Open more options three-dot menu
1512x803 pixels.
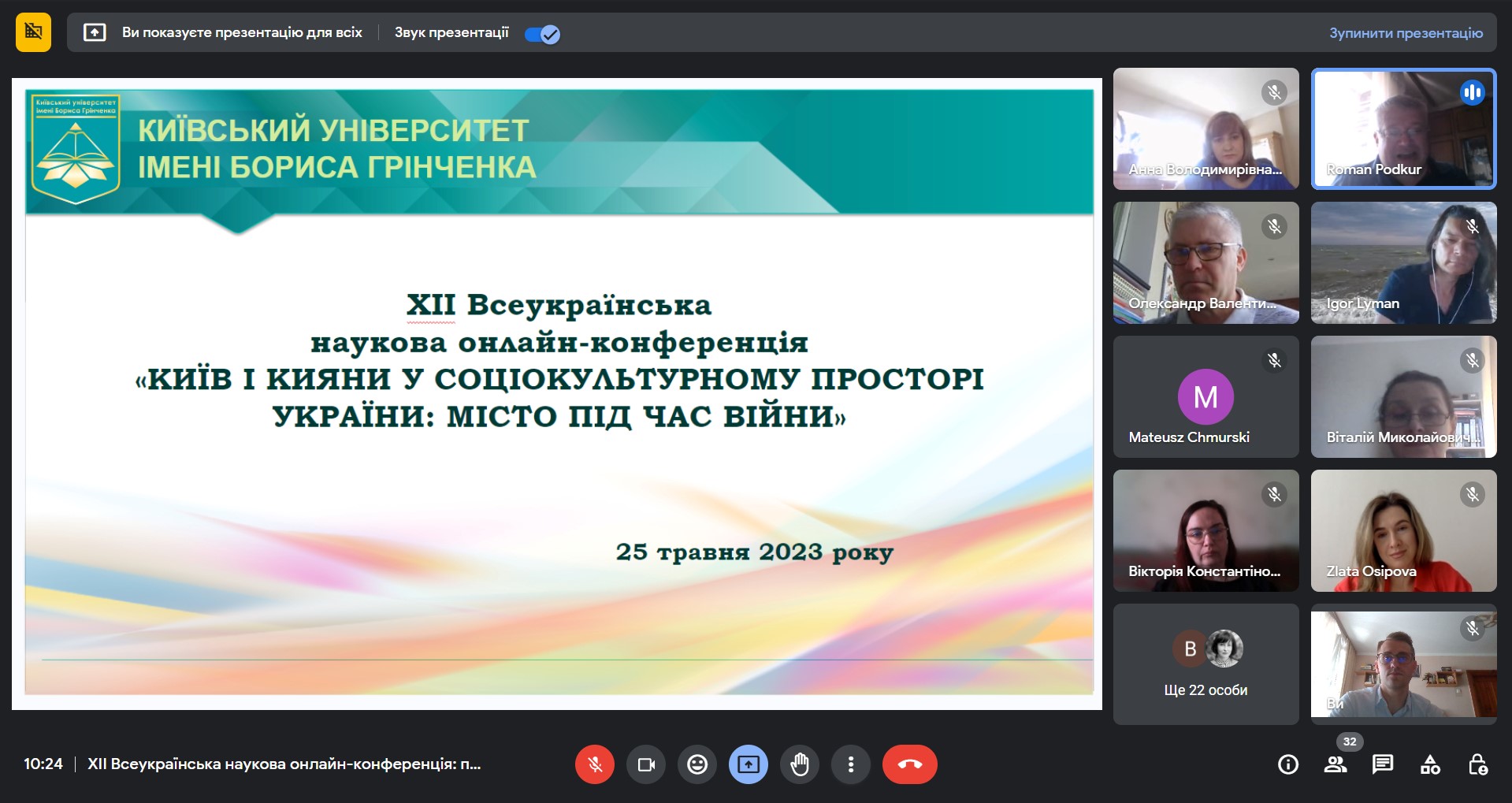click(851, 764)
